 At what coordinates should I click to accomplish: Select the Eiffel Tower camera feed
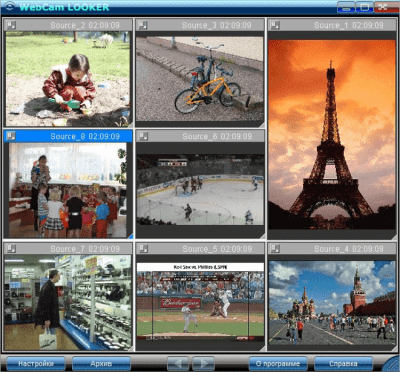pos(332,134)
